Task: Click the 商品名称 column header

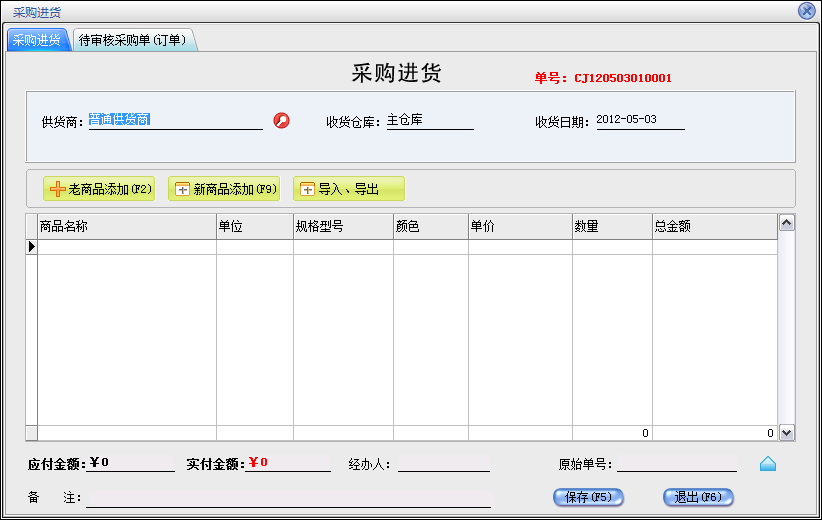Action: [x=126, y=226]
